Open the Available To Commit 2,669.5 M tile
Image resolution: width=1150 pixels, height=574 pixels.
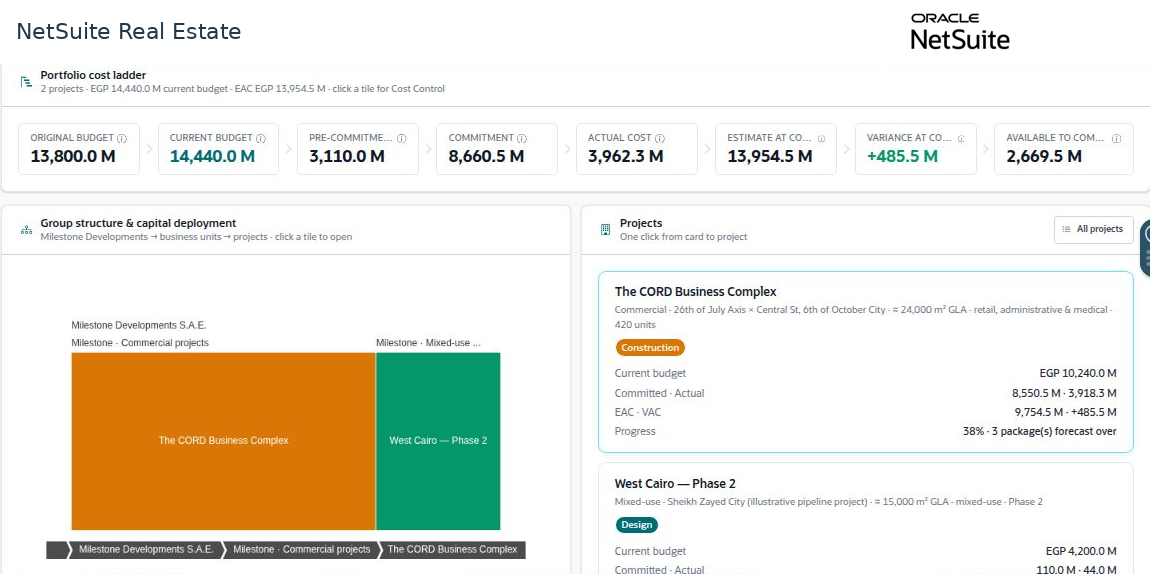1063,149
